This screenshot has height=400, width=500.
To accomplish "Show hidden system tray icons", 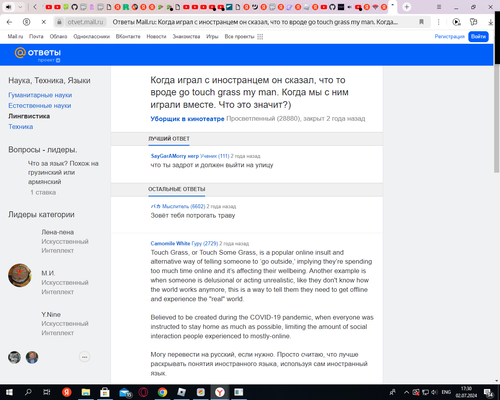I will click(406, 392).
